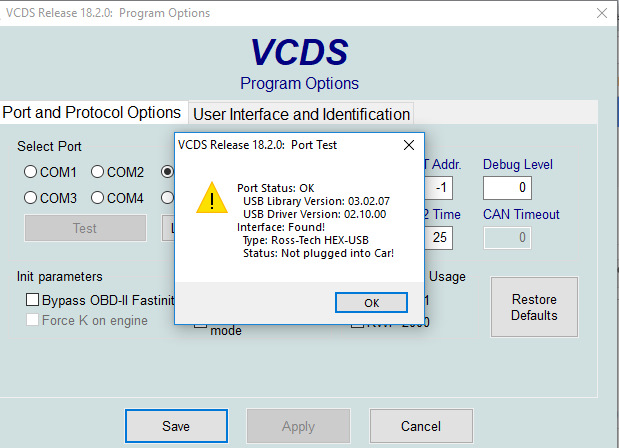Close the Program Options window
This screenshot has height=448, width=619.
(599, 13)
